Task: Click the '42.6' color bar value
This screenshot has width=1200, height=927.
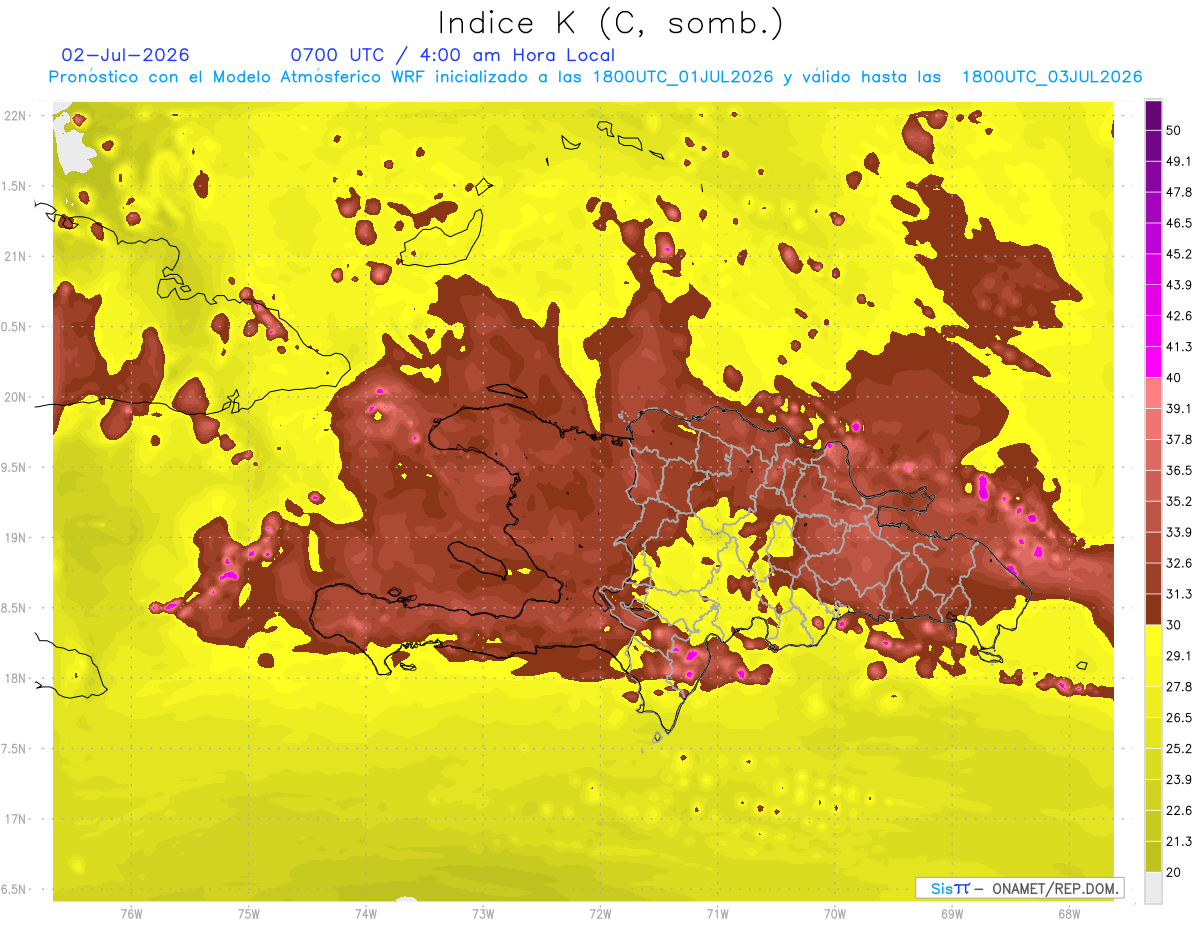Action: click(1178, 315)
